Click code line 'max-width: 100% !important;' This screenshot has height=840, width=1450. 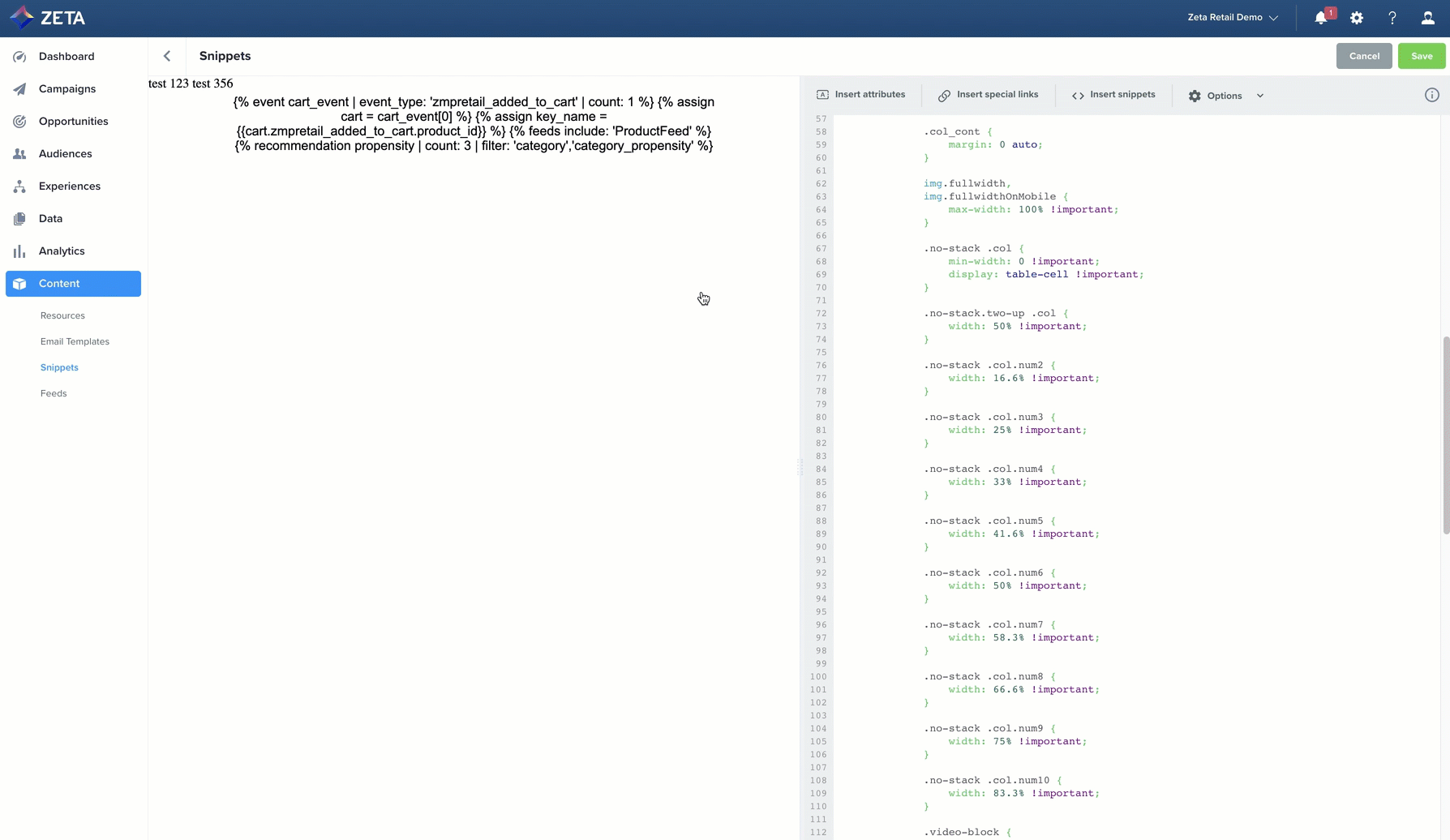click(x=1033, y=209)
